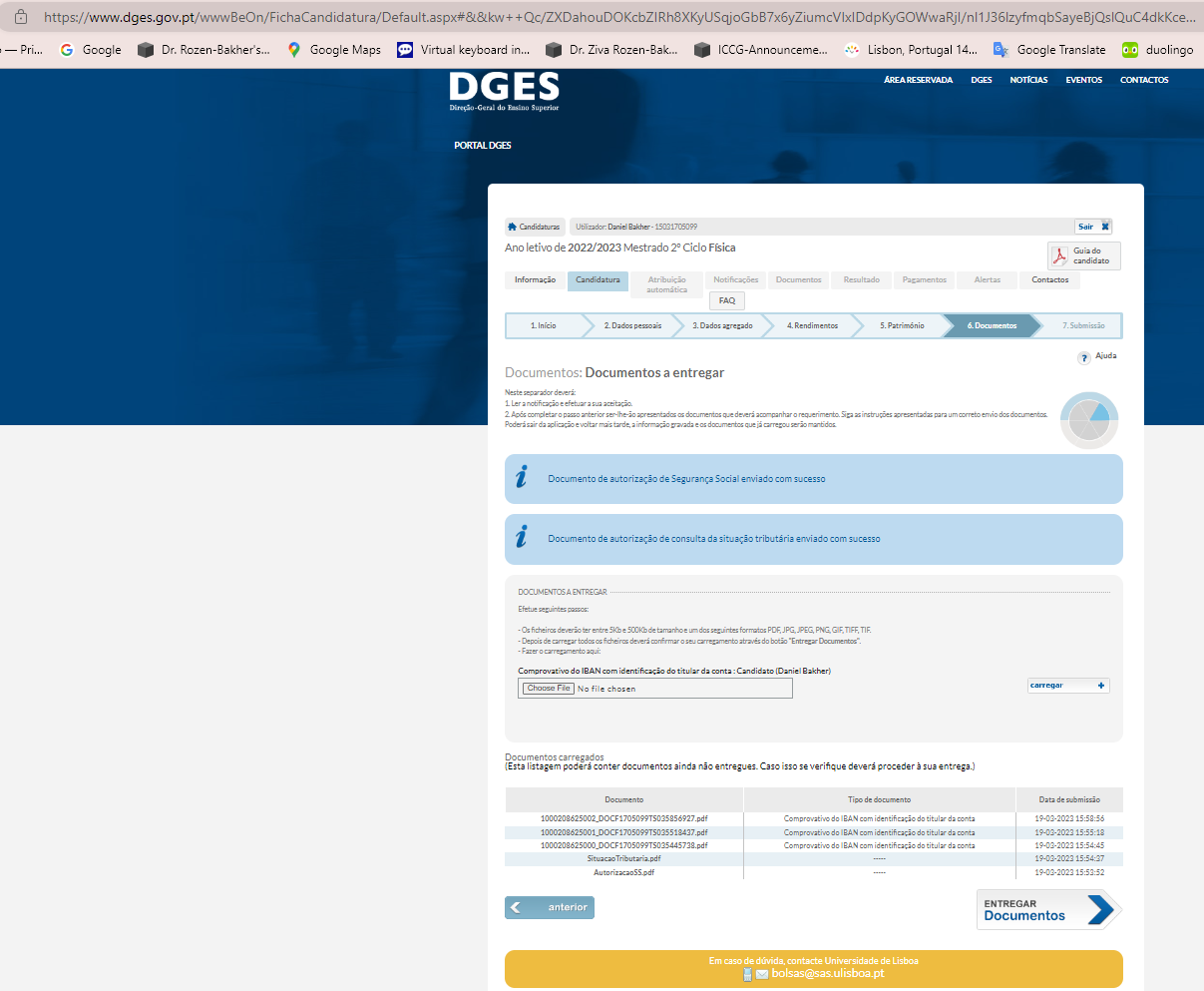This screenshot has width=1204, height=991.
Task: Open the Virtual keyboard bookmark
Action: (x=464, y=49)
